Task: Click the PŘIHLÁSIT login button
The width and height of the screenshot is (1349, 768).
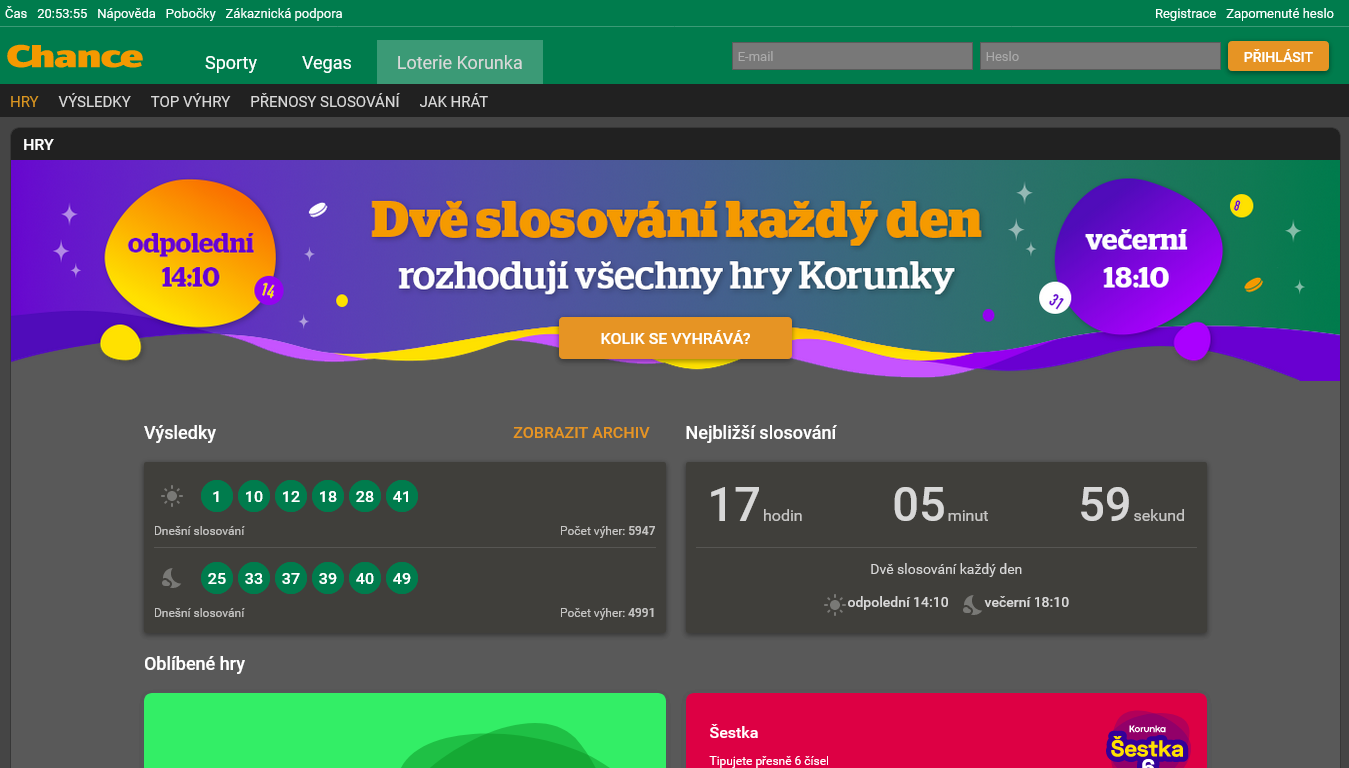Action: point(1278,57)
